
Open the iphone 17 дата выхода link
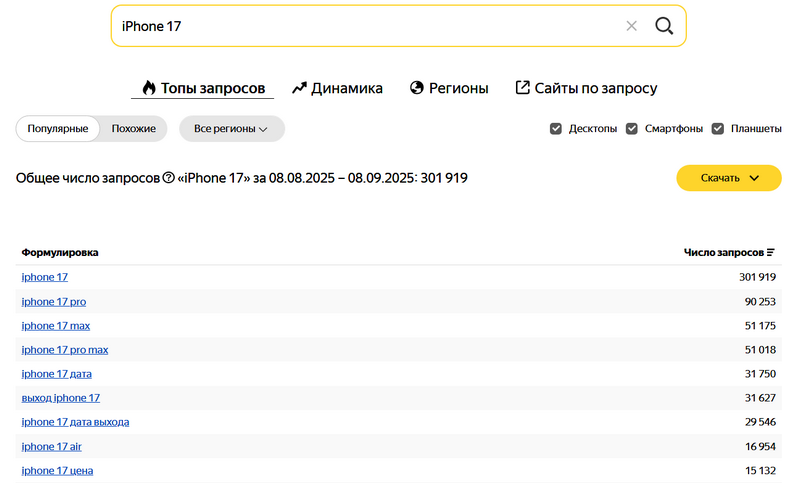(75, 422)
